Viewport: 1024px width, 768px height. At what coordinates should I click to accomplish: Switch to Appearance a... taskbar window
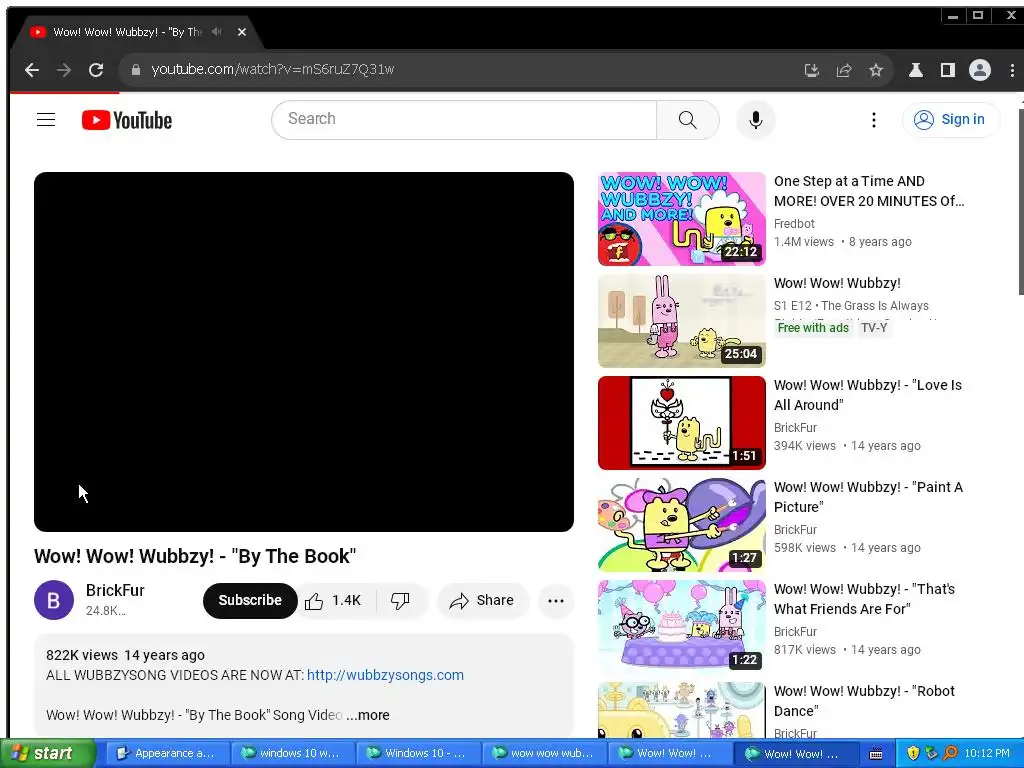tap(168, 754)
